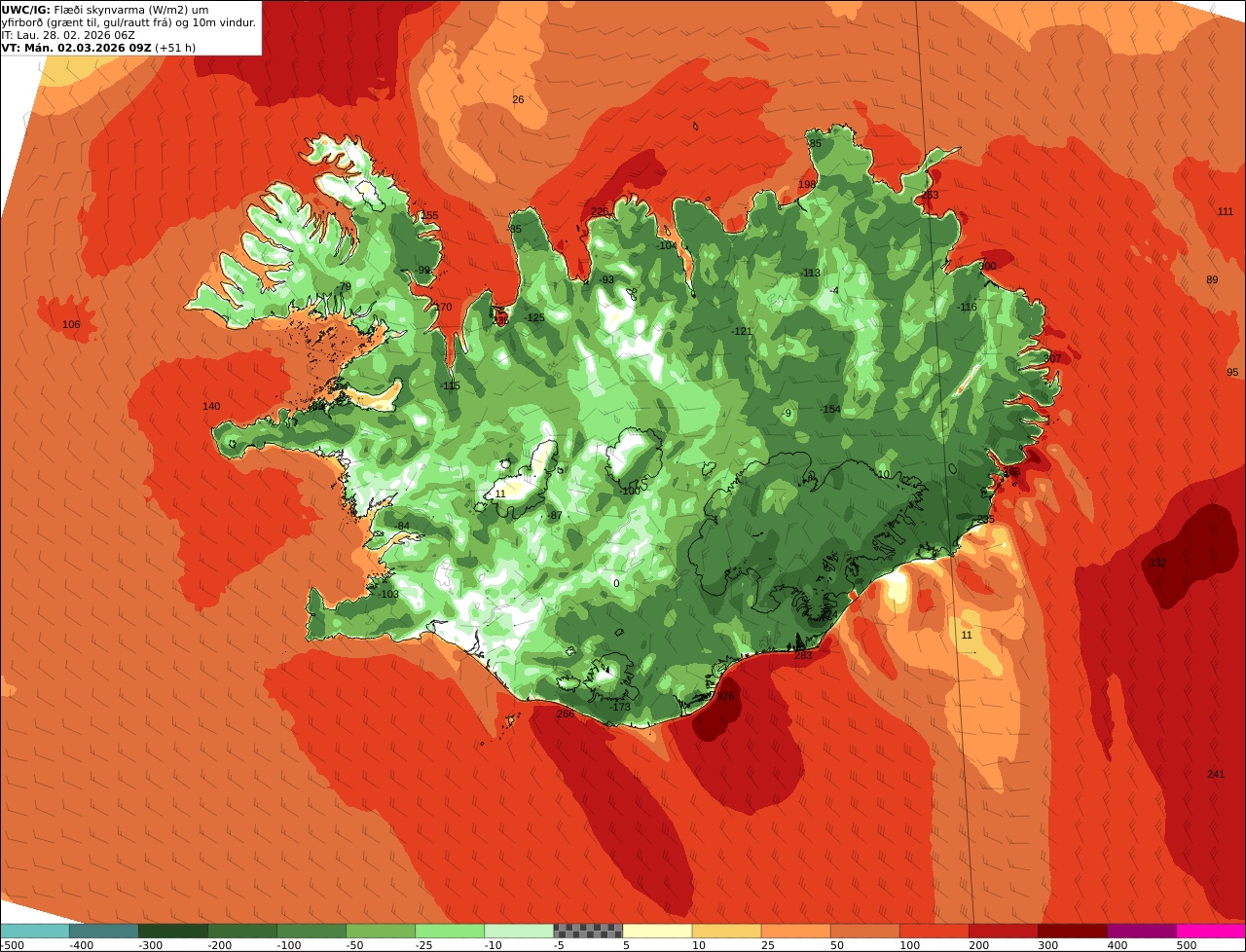Click the map value '283' on the south coast
The height and width of the screenshot is (952, 1246).
point(803,656)
